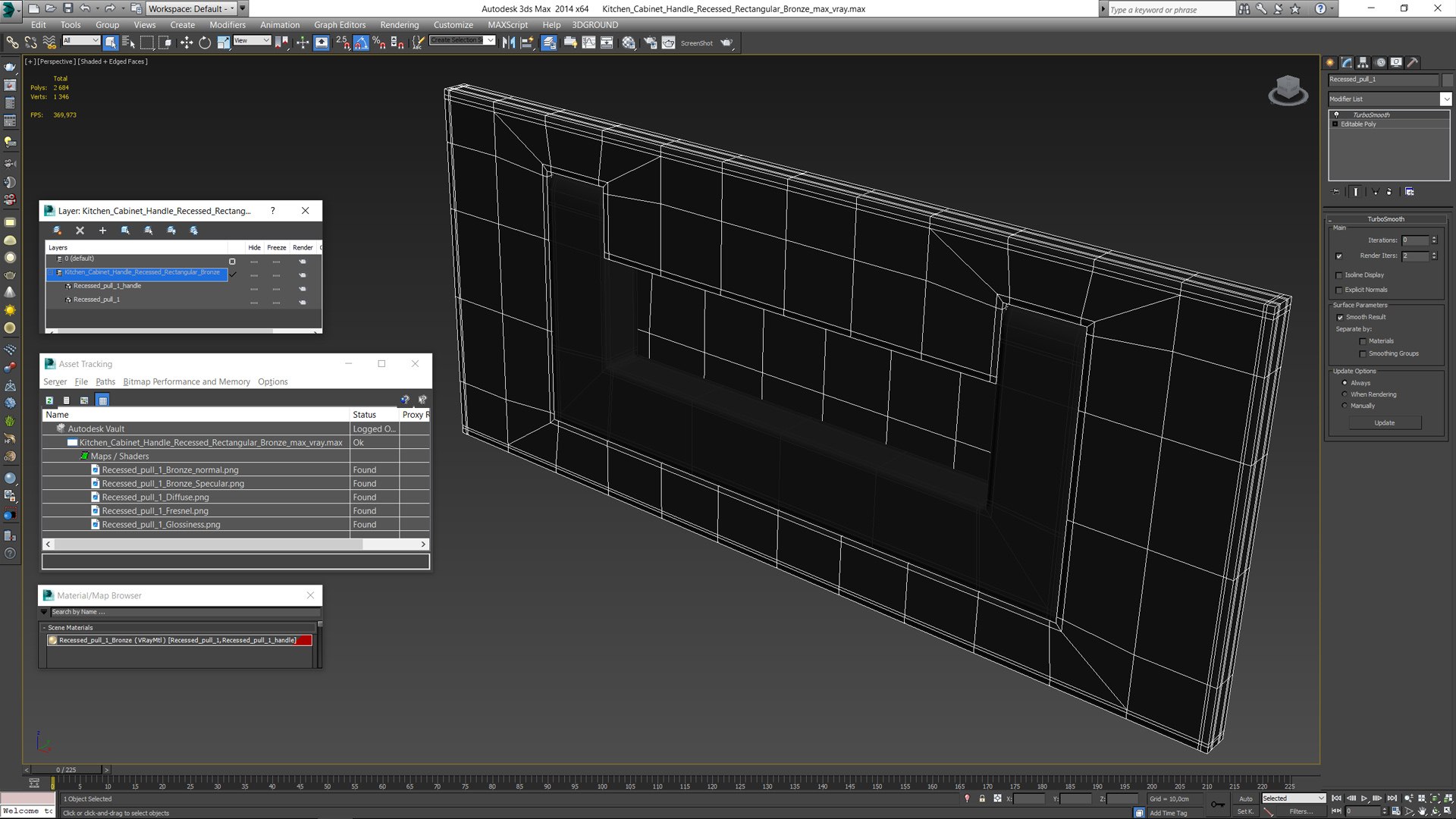1456x819 pixels.
Task: Enable the Isoline Display checkbox
Action: (1339, 275)
